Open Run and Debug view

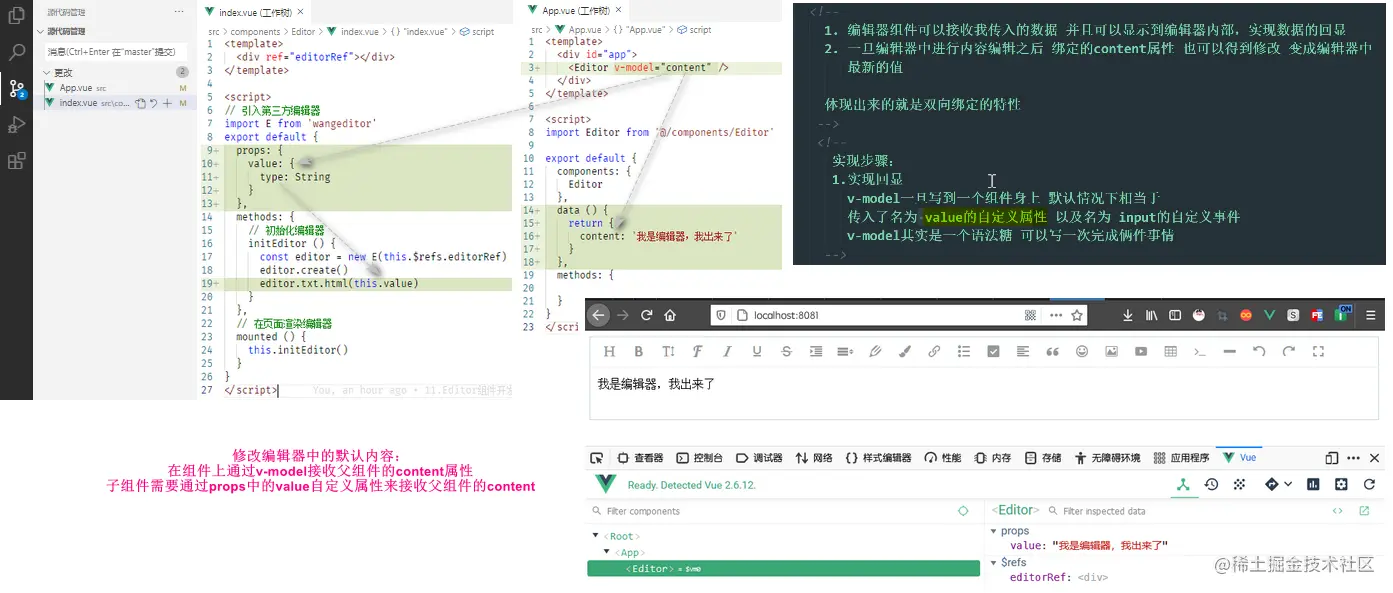click(16, 124)
